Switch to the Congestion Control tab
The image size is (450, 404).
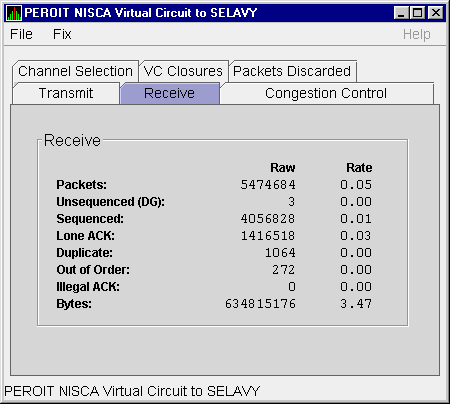(326, 93)
